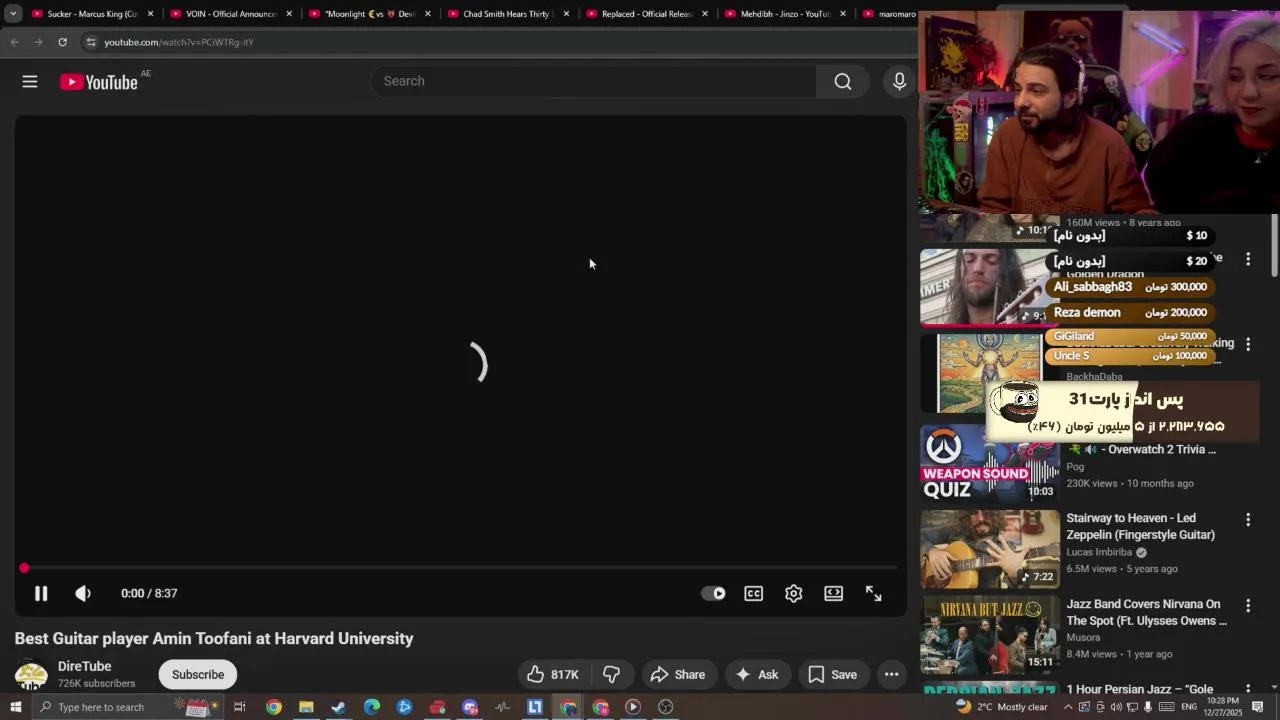Open the OBS Studio icon on the taskbar
The width and height of the screenshot is (1280, 720).
point(666,707)
